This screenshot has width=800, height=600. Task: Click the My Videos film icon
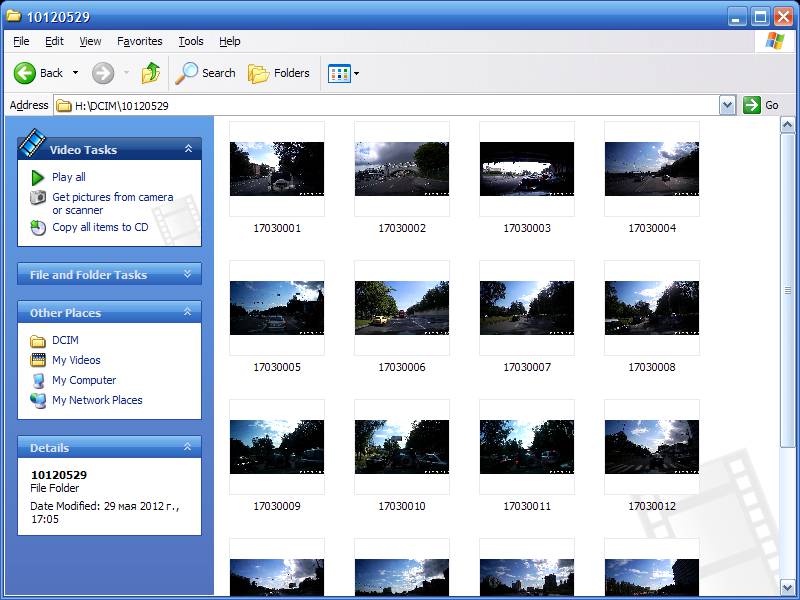point(38,360)
